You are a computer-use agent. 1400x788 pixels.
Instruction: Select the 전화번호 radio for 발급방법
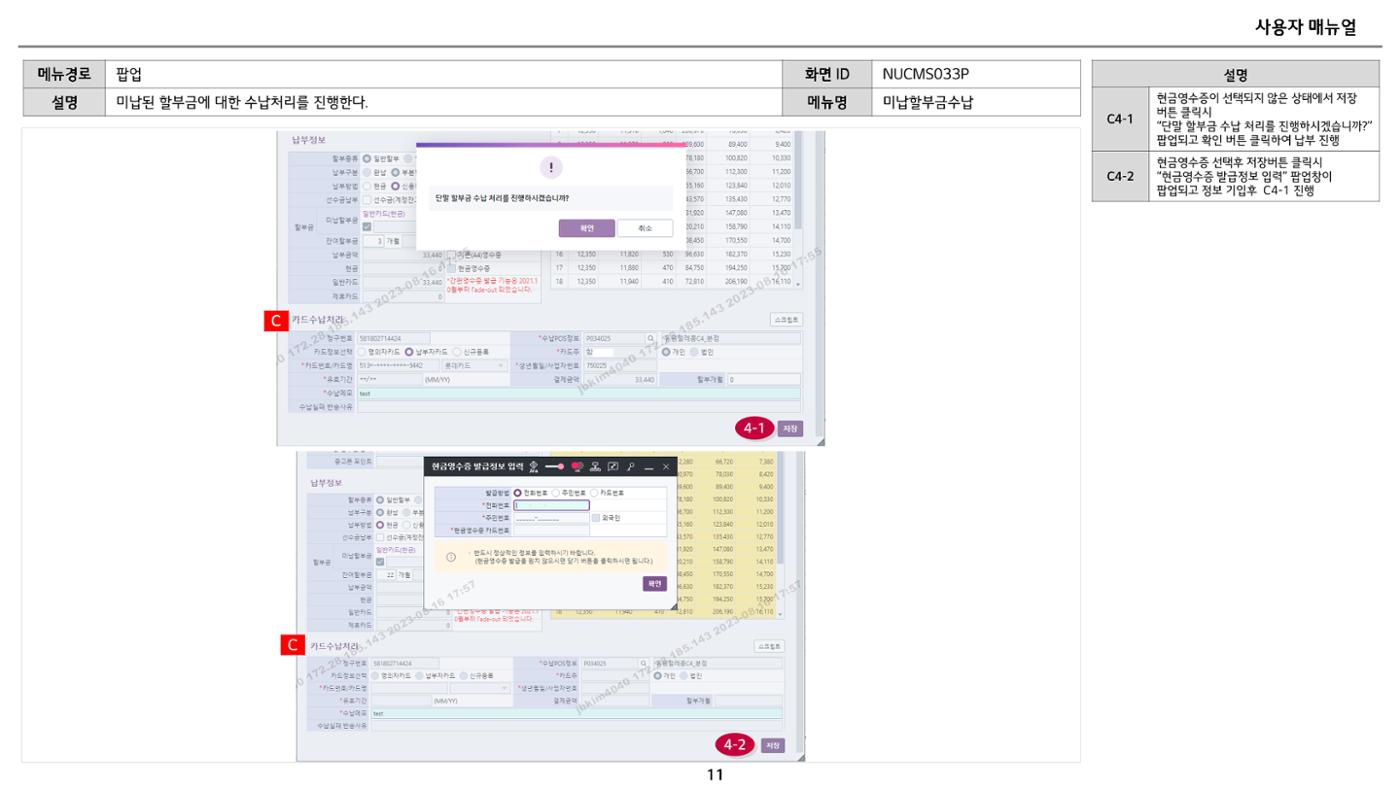pyautogui.click(x=518, y=493)
